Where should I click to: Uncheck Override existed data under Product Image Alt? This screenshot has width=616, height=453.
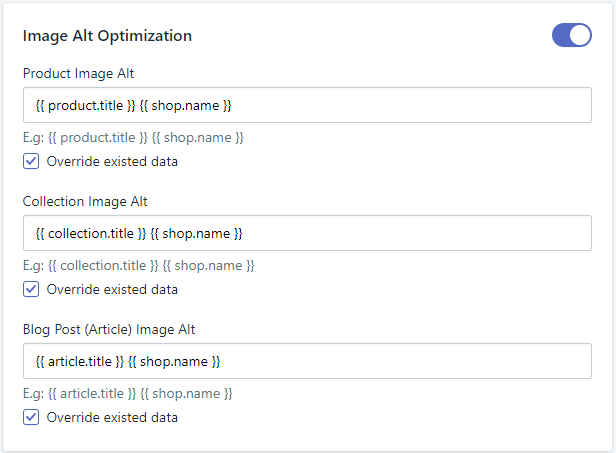click(x=31, y=161)
